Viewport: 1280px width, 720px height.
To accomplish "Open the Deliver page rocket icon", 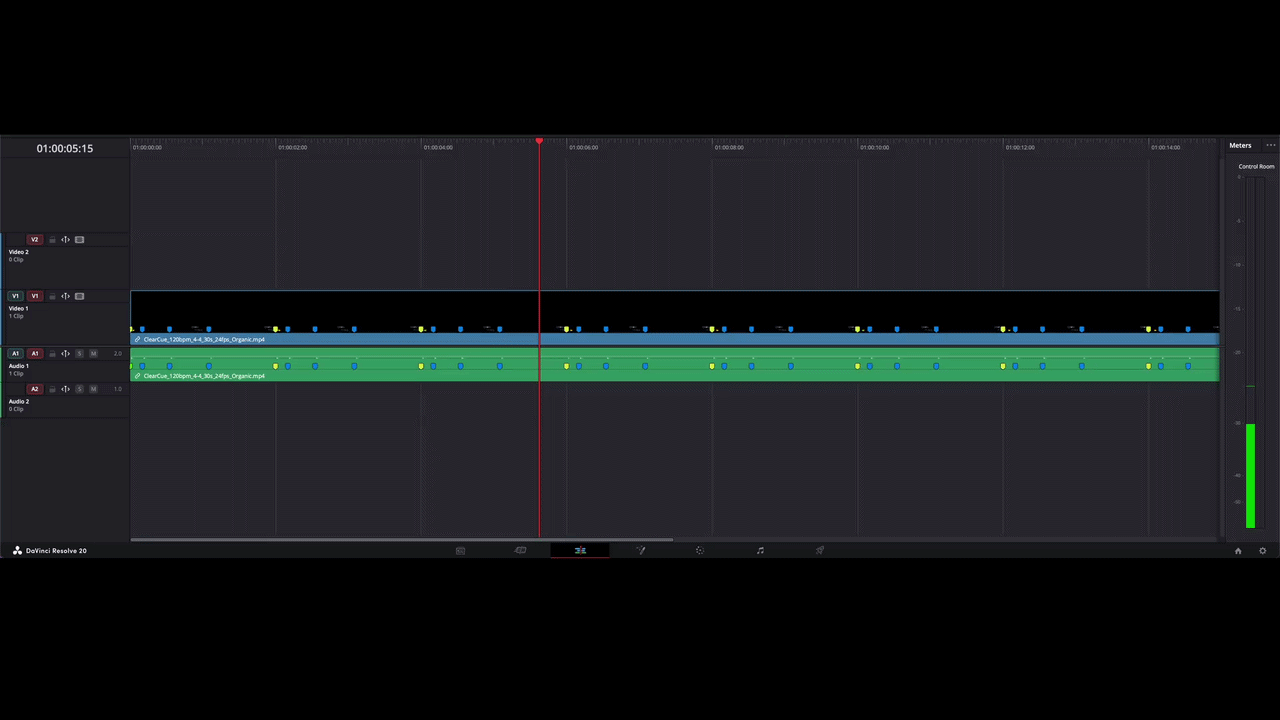I will click(x=820, y=550).
